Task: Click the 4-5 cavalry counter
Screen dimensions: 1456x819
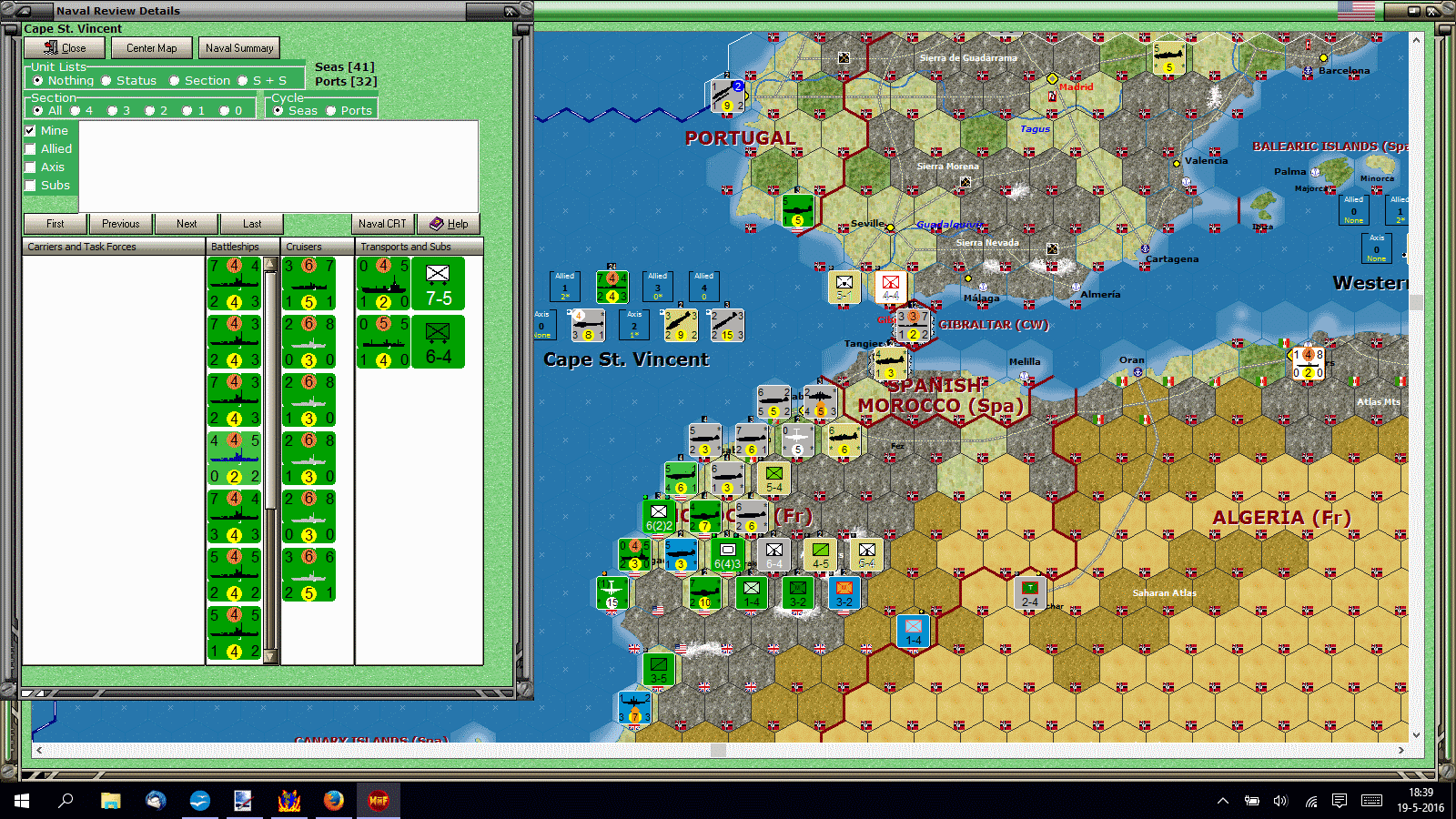Action: [x=820, y=554]
